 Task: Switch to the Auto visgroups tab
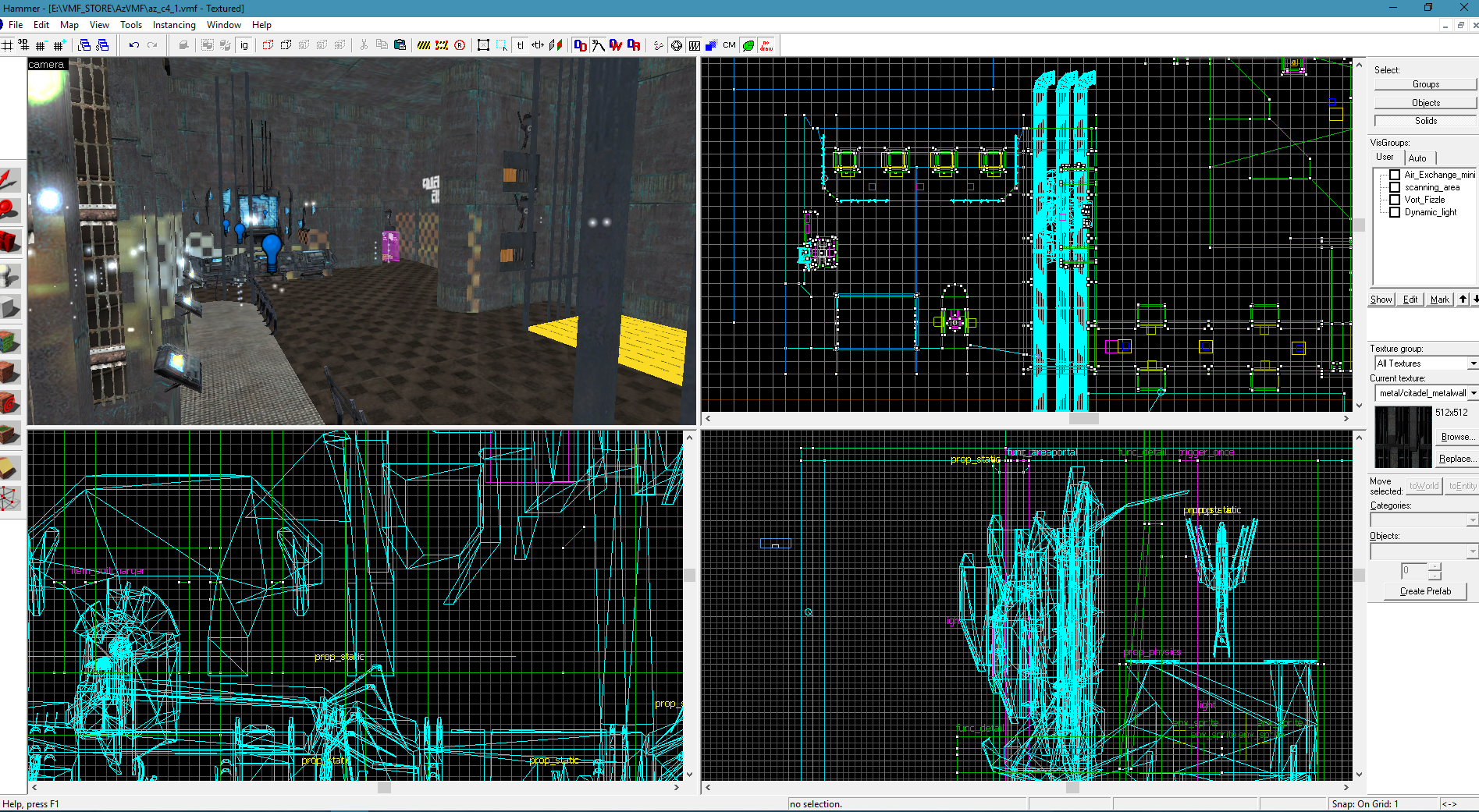point(1417,158)
